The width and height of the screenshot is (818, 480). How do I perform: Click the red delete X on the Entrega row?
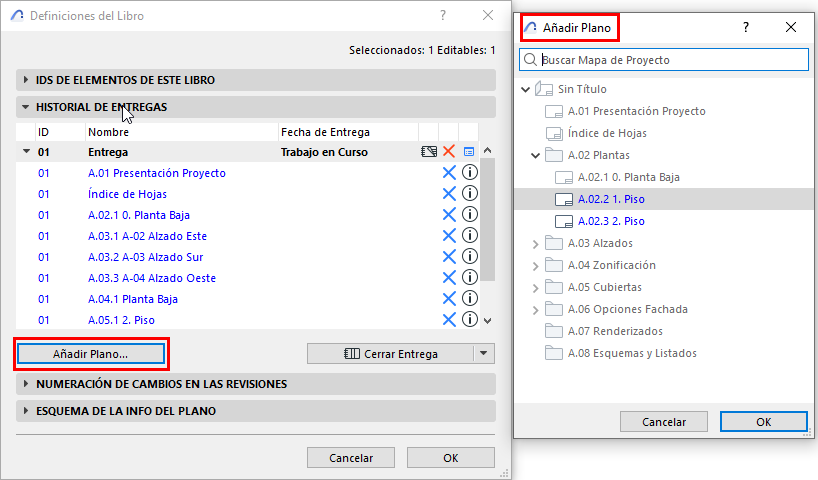(x=449, y=152)
